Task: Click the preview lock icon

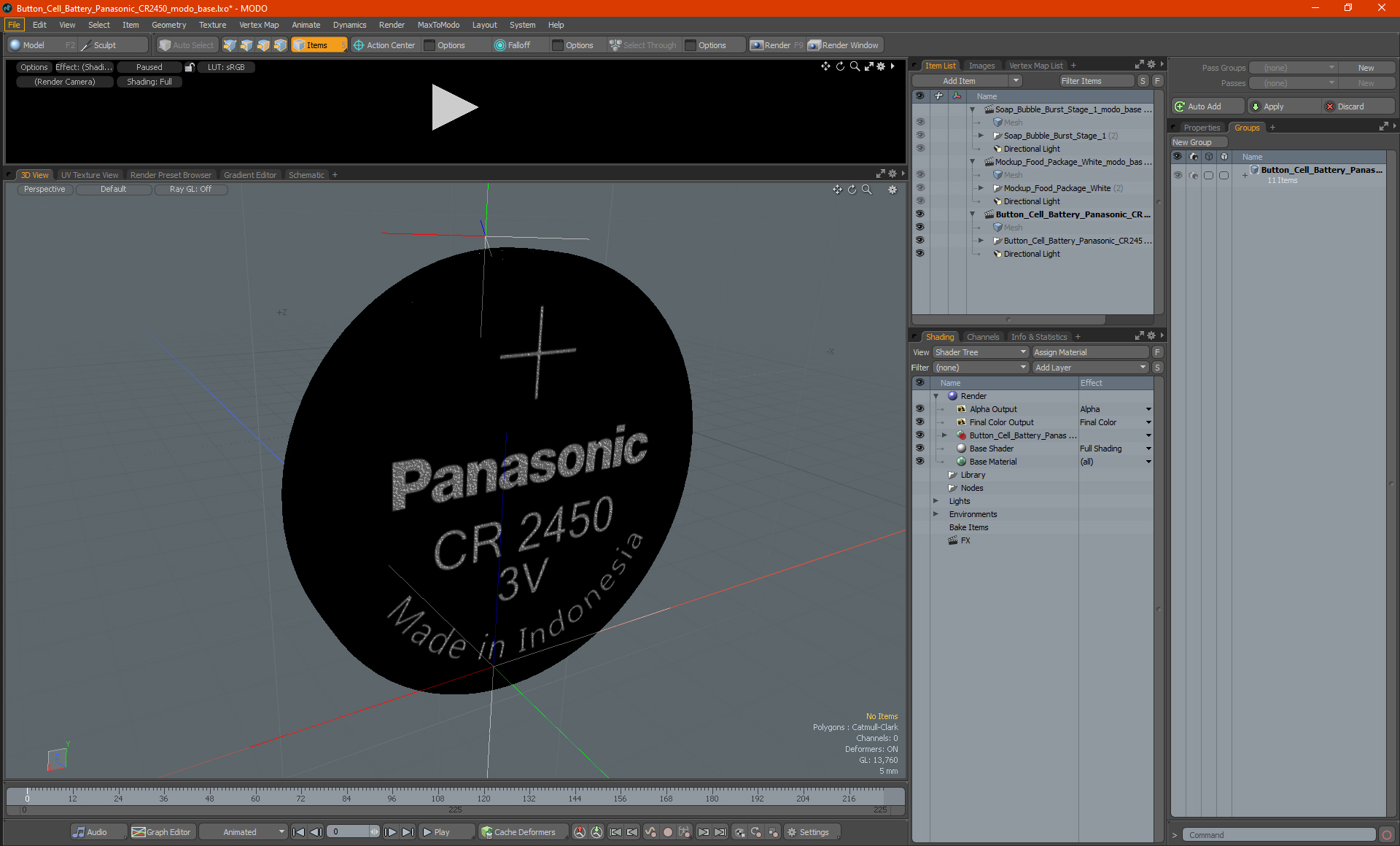Action: tap(190, 67)
